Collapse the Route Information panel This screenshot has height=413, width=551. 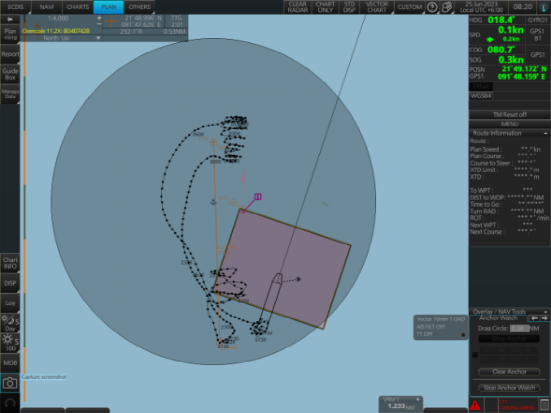(x=545, y=133)
